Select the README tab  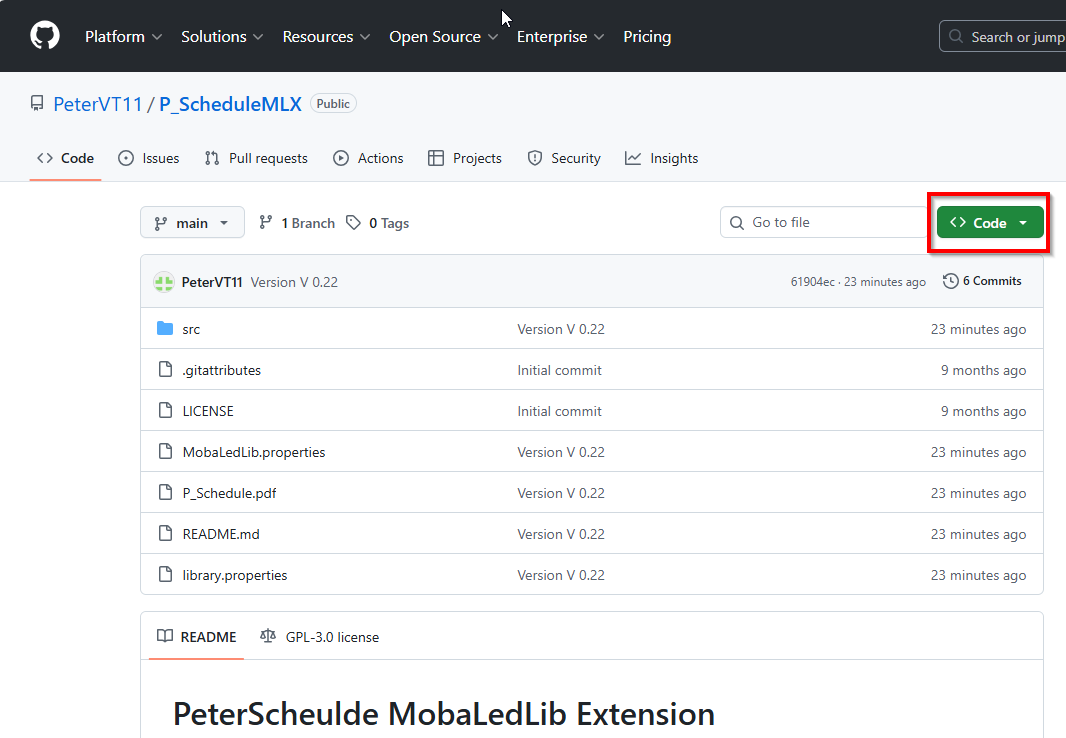click(x=197, y=637)
